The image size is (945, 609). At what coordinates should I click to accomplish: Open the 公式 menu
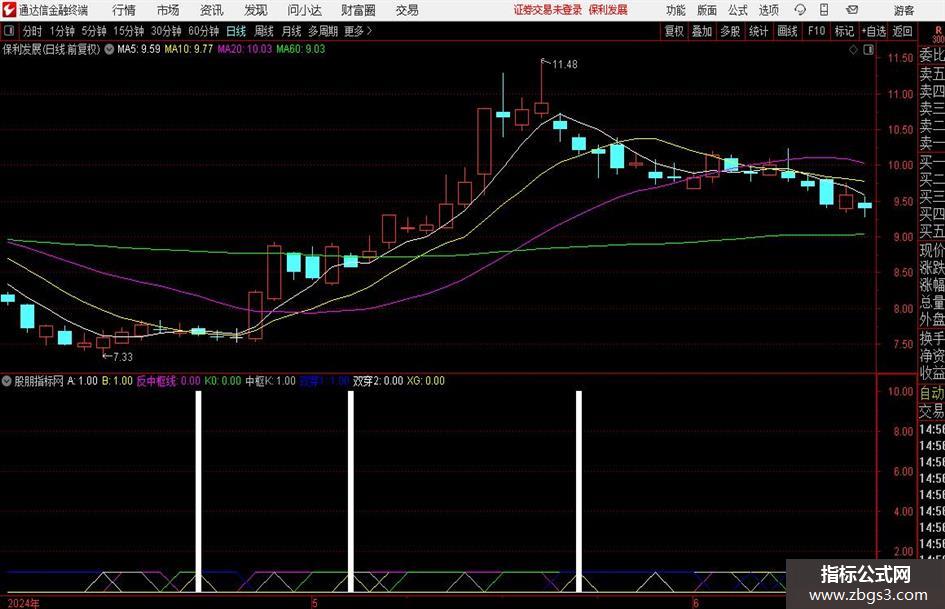[x=738, y=10]
